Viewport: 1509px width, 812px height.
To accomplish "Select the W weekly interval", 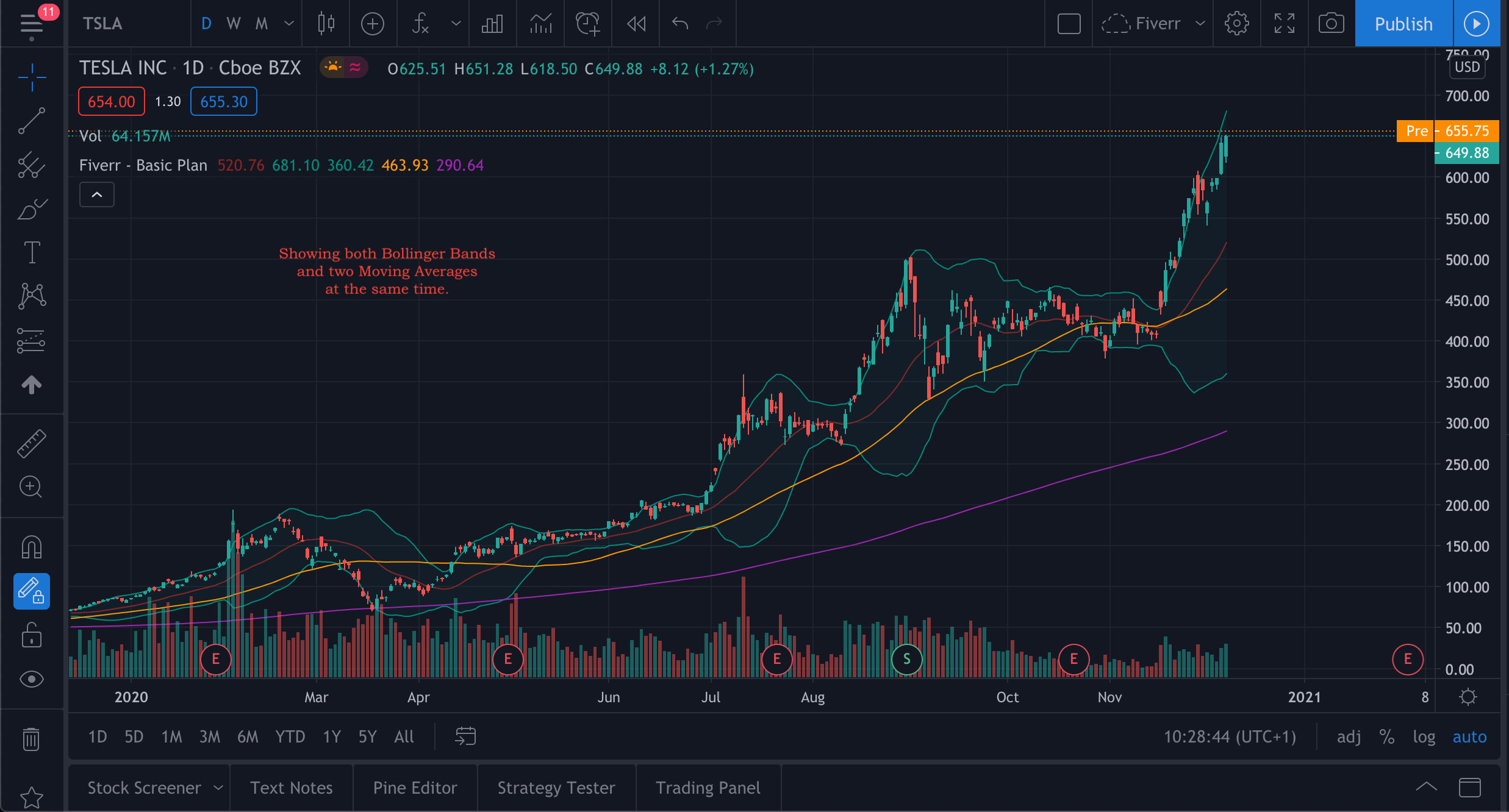I will pyautogui.click(x=233, y=24).
